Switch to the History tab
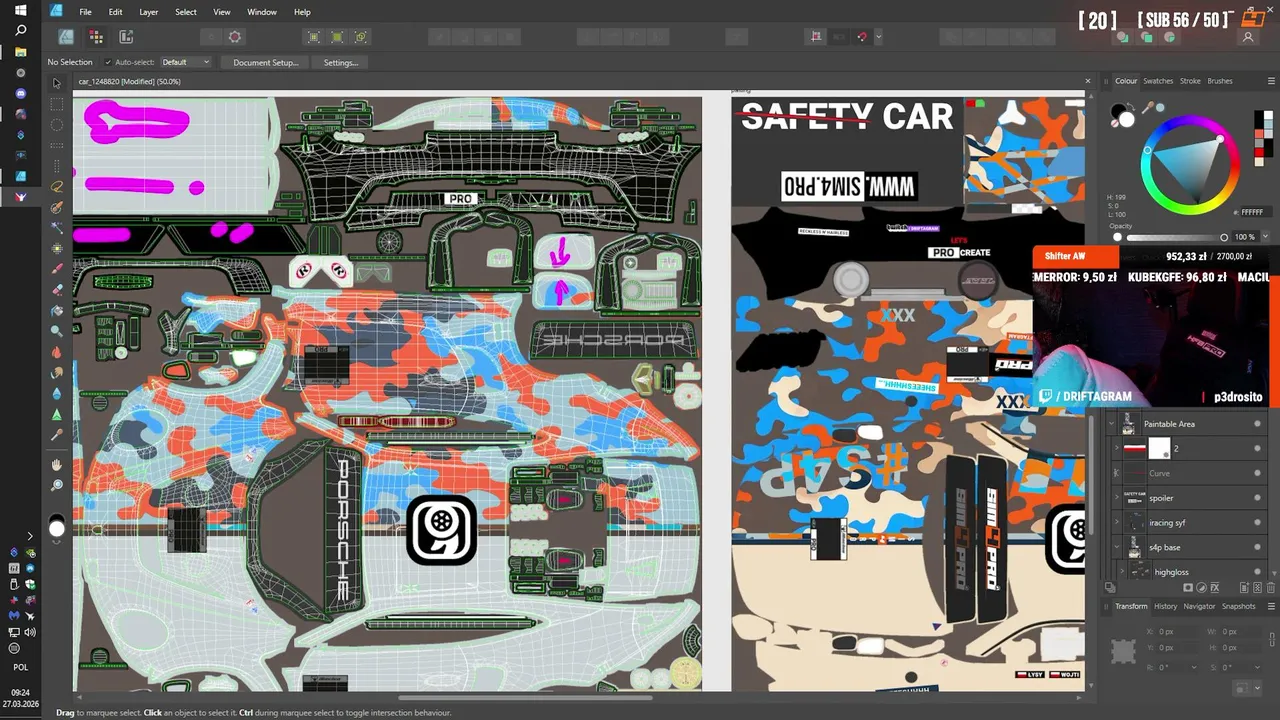This screenshot has width=1280, height=720. click(x=1166, y=606)
